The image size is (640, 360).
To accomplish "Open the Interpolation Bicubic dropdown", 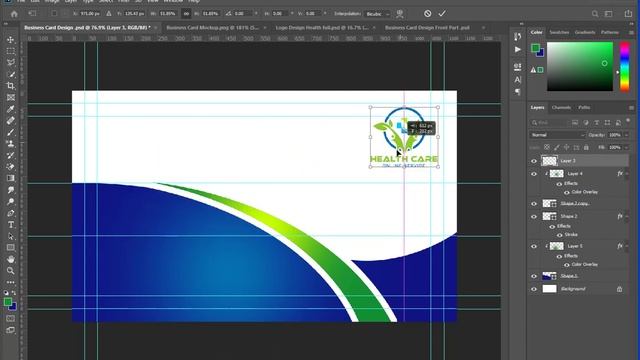I will [377, 14].
